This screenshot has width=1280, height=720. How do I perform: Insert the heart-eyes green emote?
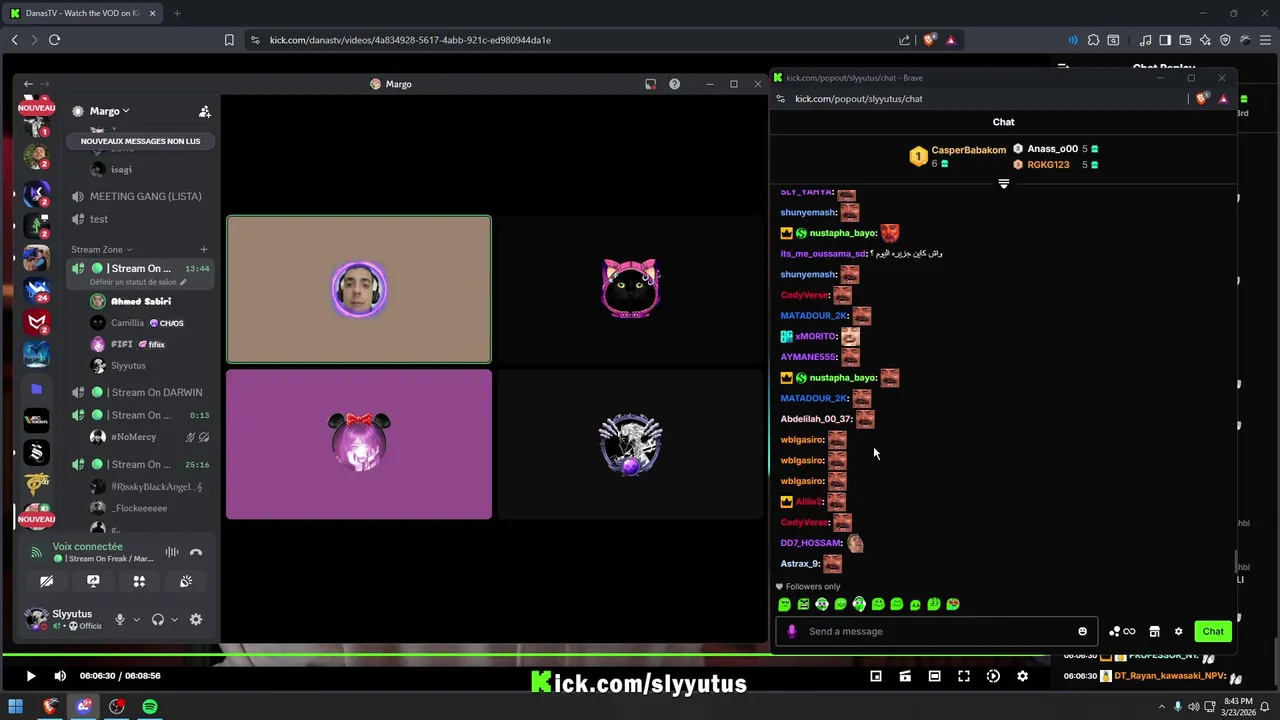[x=953, y=604]
